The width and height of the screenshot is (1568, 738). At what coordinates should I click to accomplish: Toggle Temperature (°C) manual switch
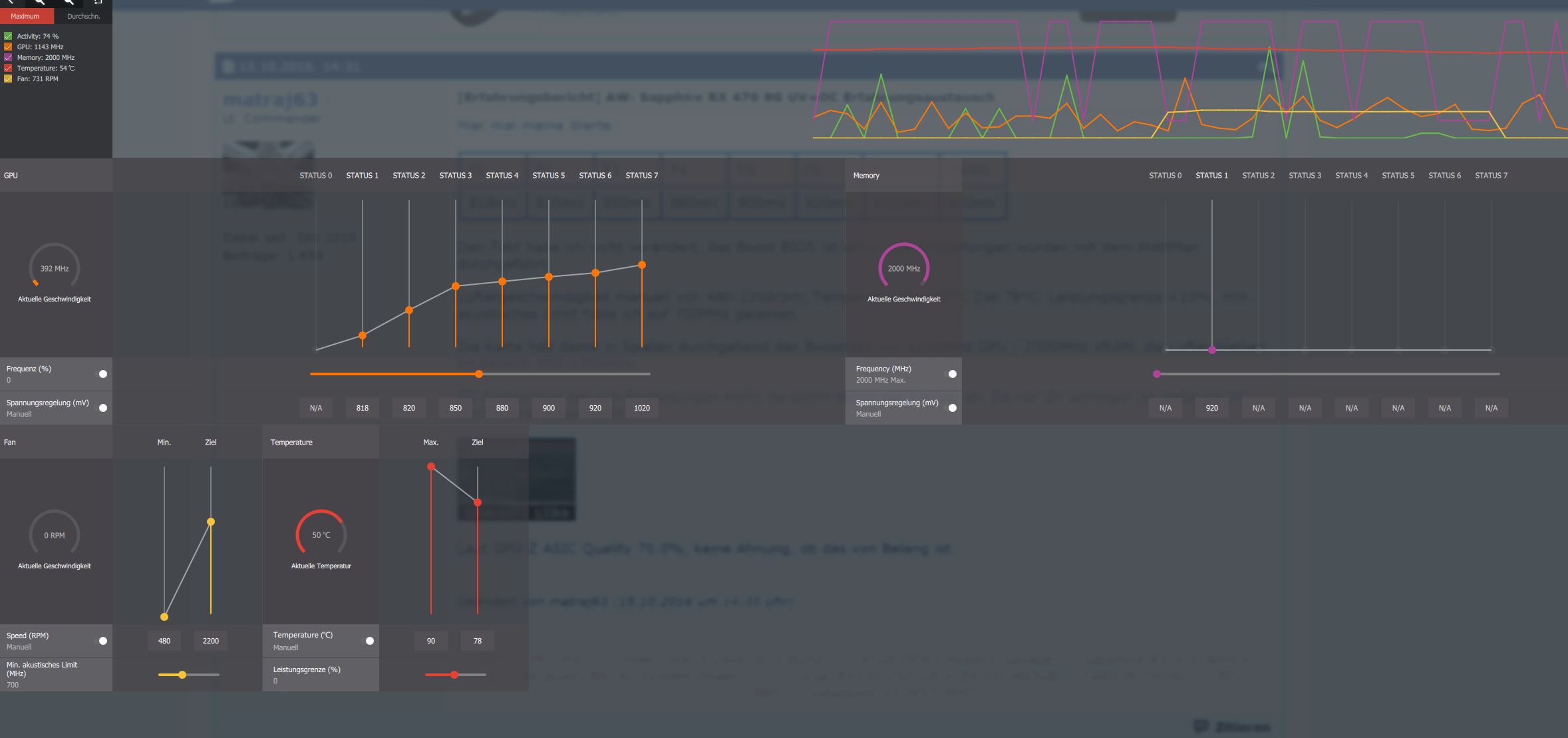pos(369,641)
